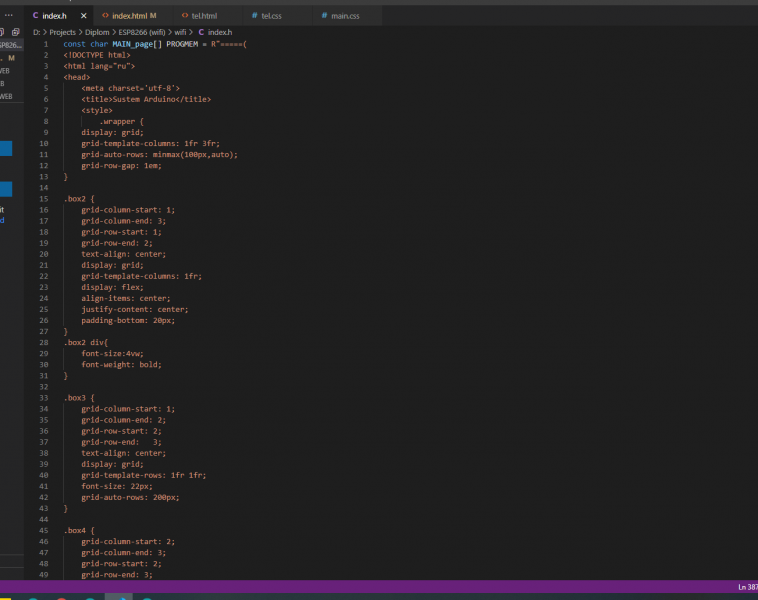Click the .wrapper selector line
Screen dimensions: 758x600
tap(121, 121)
